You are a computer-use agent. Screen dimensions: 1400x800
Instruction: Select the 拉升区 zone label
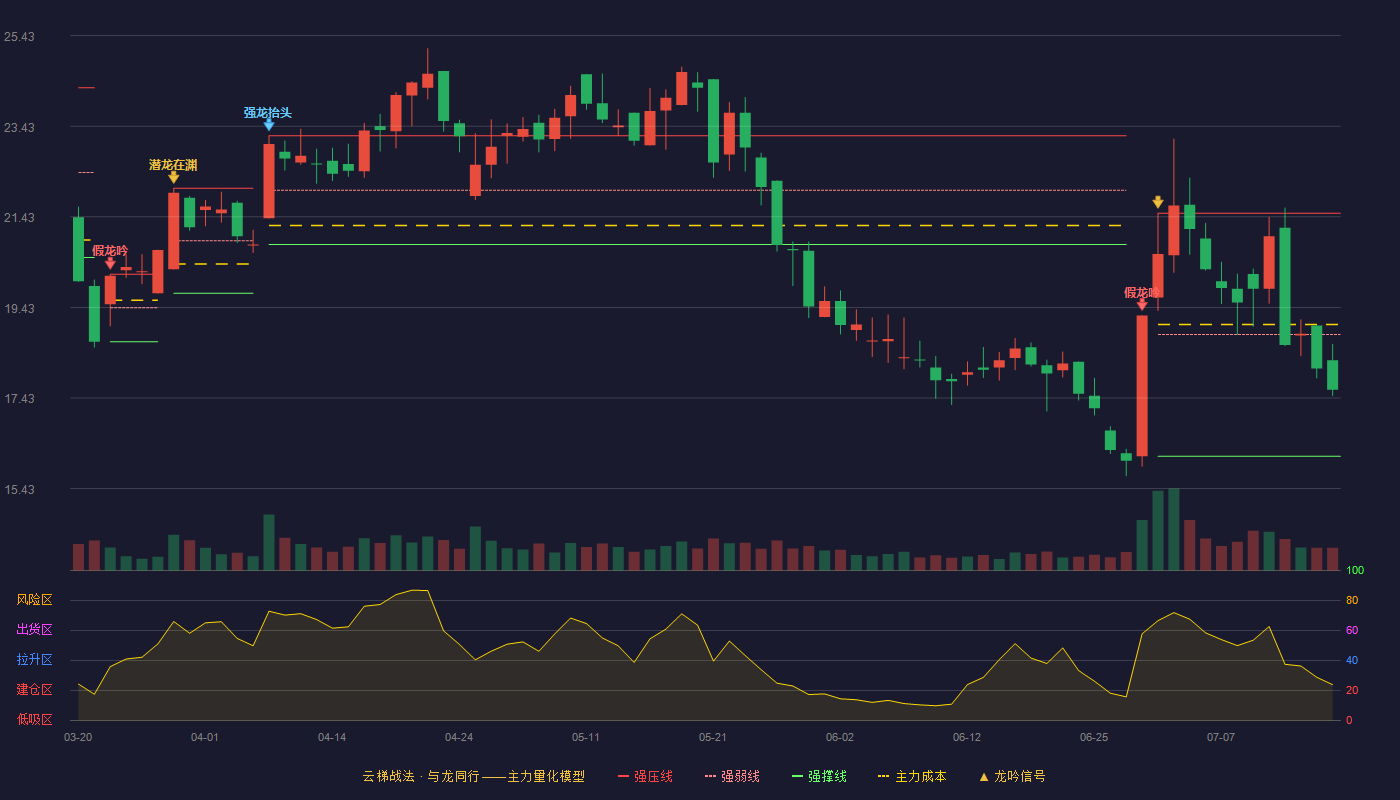[34, 660]
